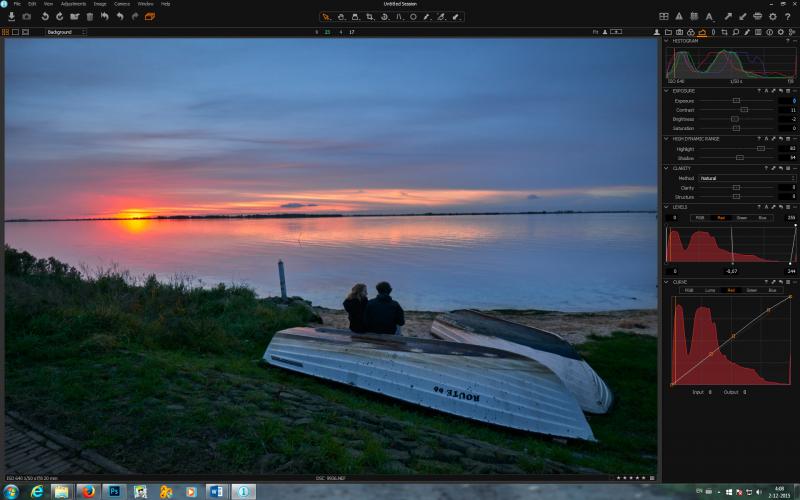Viewport: 800px width, 500px height.
Task: Select the Blue channel tab in Curve
Action: click(772, 290)
